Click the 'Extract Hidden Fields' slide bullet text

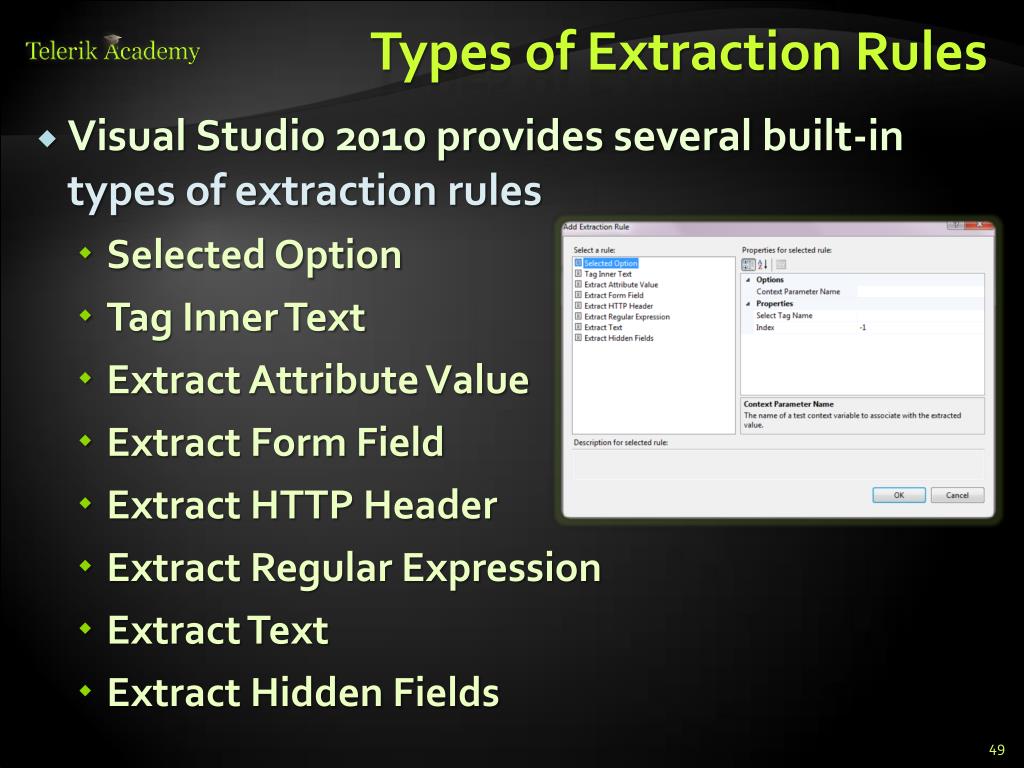coord(304,692)
